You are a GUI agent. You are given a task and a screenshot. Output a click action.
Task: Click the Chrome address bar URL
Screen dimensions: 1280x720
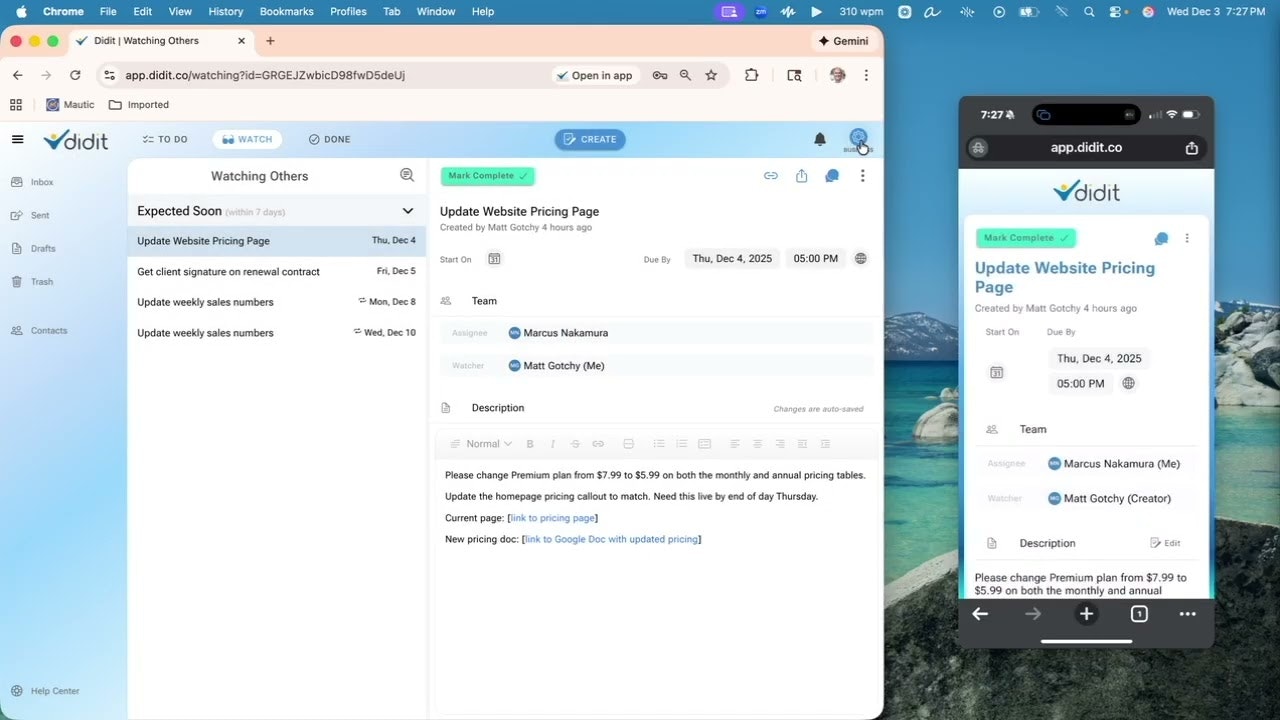coord(265,75)
